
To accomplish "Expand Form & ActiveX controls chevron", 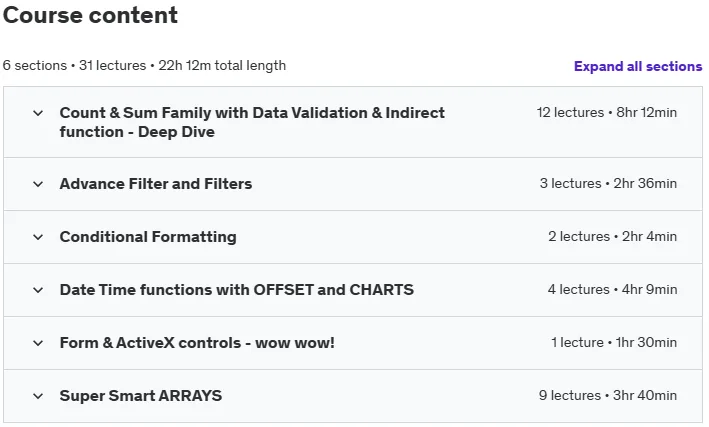I will pyautogui.click(x=38, y=343).
